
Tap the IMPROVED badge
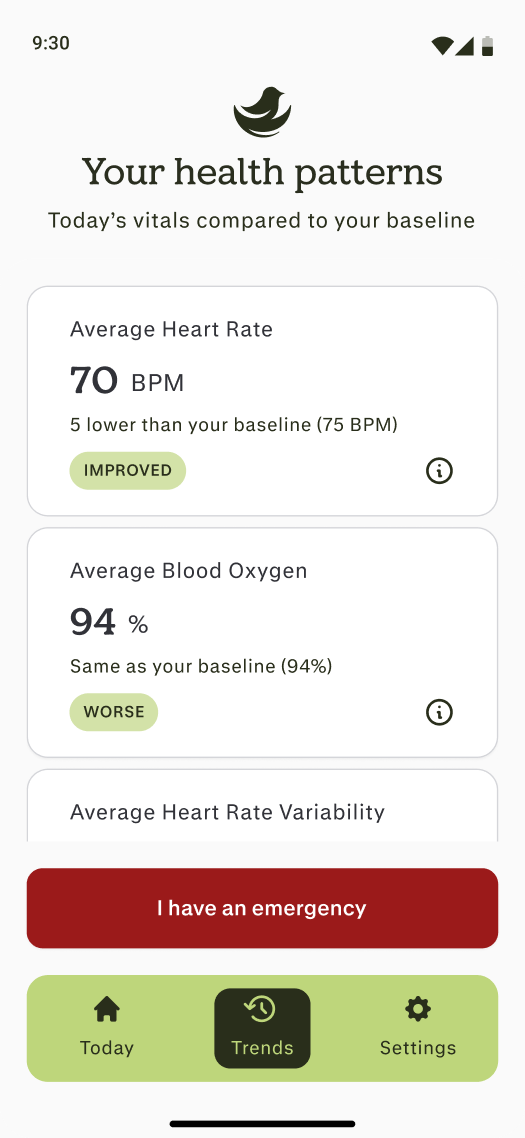click(x=128, y=470)
